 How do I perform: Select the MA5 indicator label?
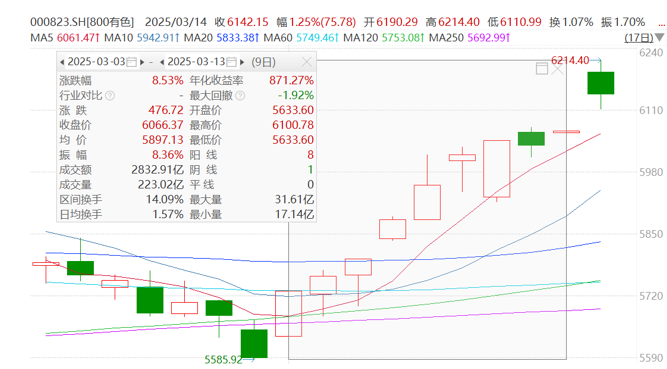pos(42,38)
